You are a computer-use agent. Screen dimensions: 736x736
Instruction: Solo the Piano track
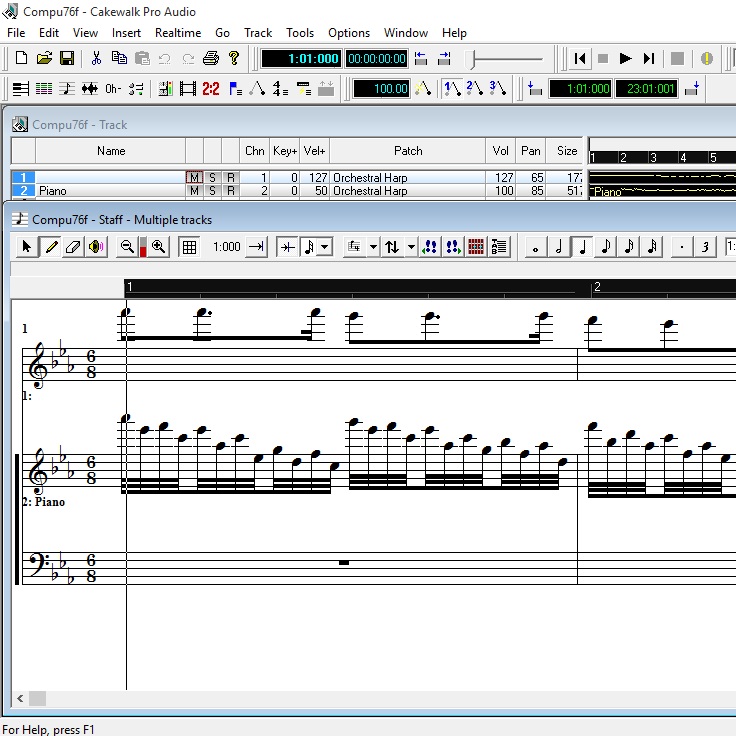(x=212, y=191)
